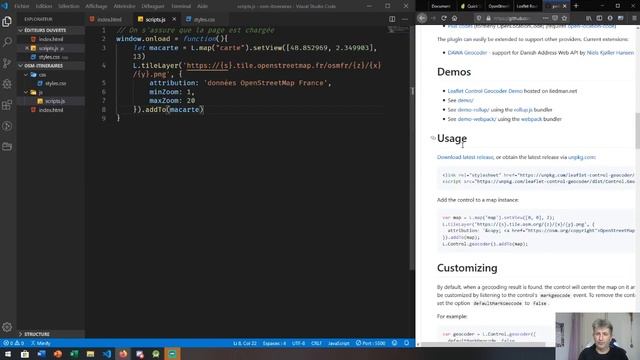Click the CRLF line ending status
The height and width of the screenshot is (360, 640).
pyautogui.click(x=316, y=343)
